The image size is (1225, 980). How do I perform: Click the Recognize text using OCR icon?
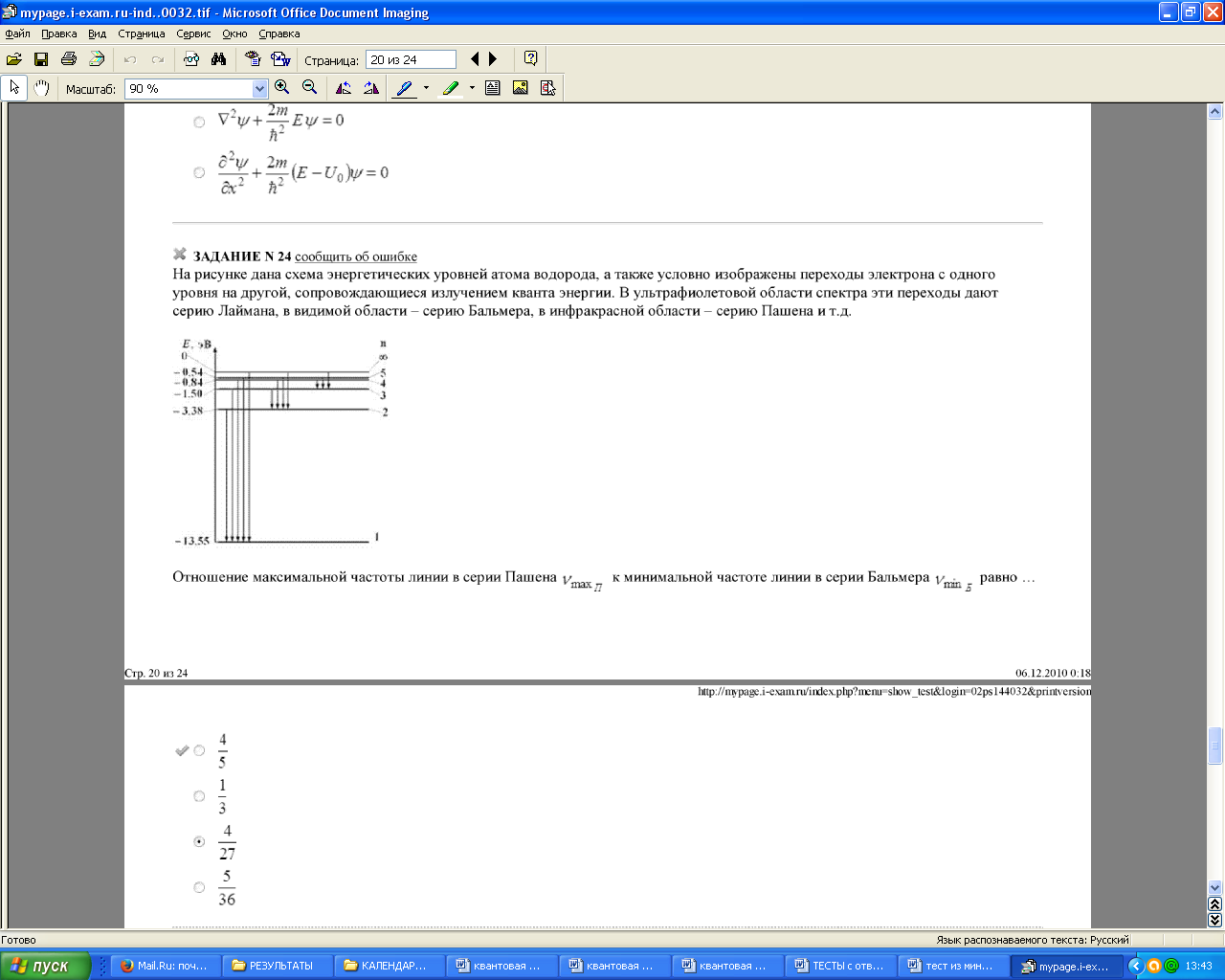pyautogui.click(x=253, y=59)
